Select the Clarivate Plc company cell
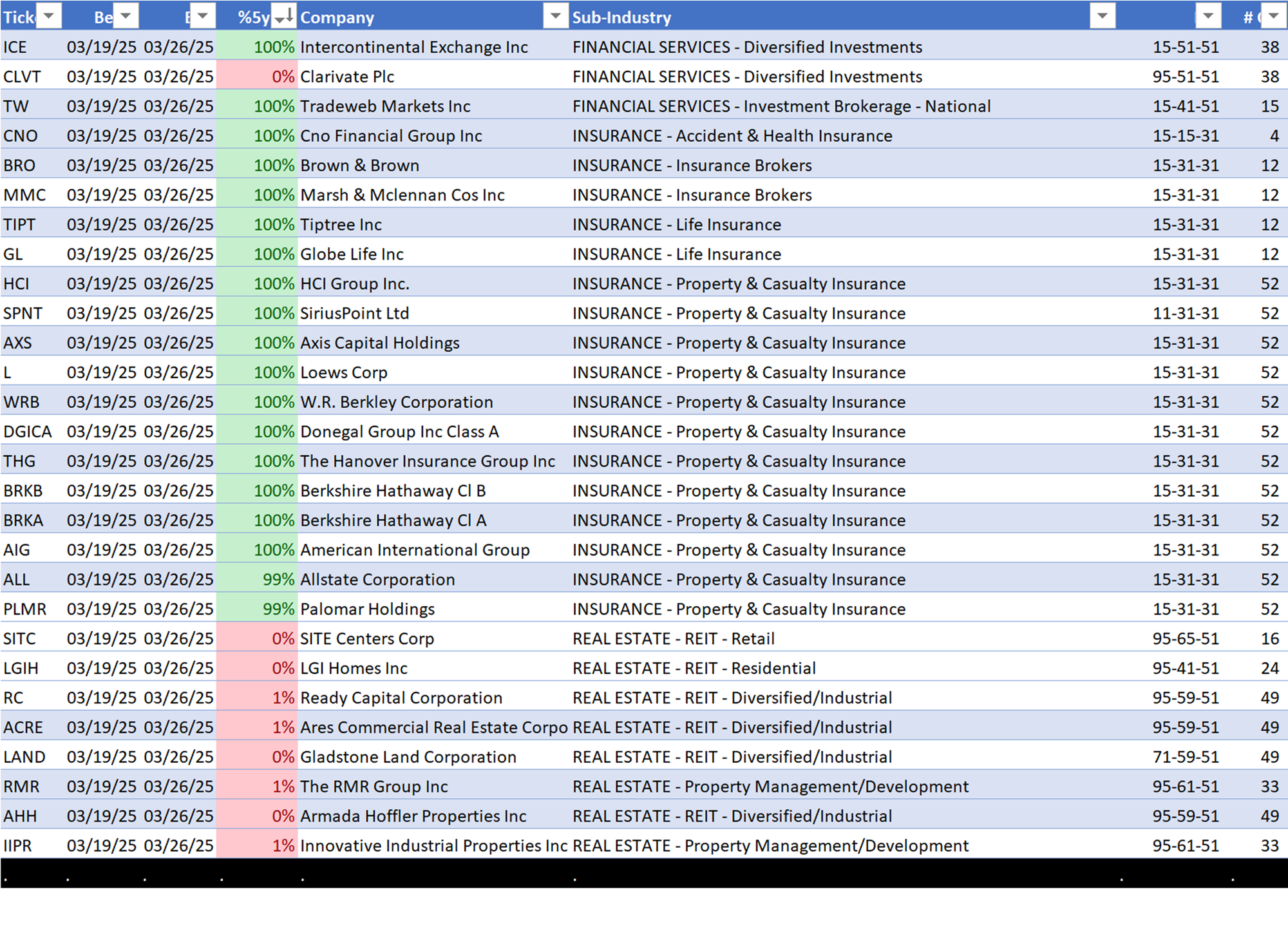The height and width of the screenshot is (947, 1288). [x=347, y=77]
